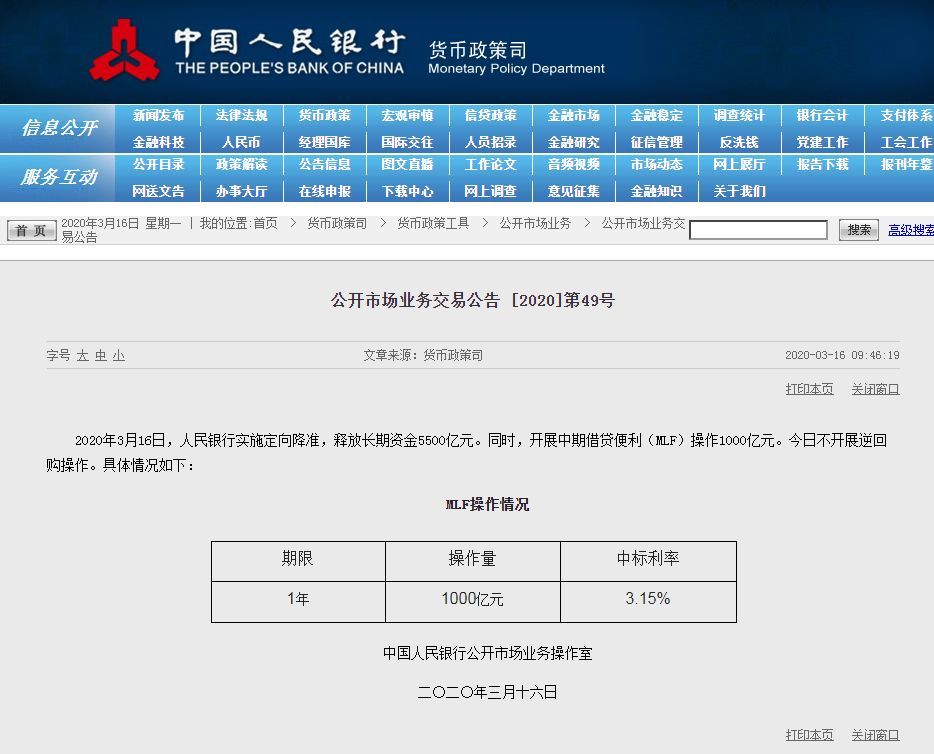Open the 新闻发布 menu item
Viewport: 934px width, 754px height.
pyautogui.click(x=158, y=115)
